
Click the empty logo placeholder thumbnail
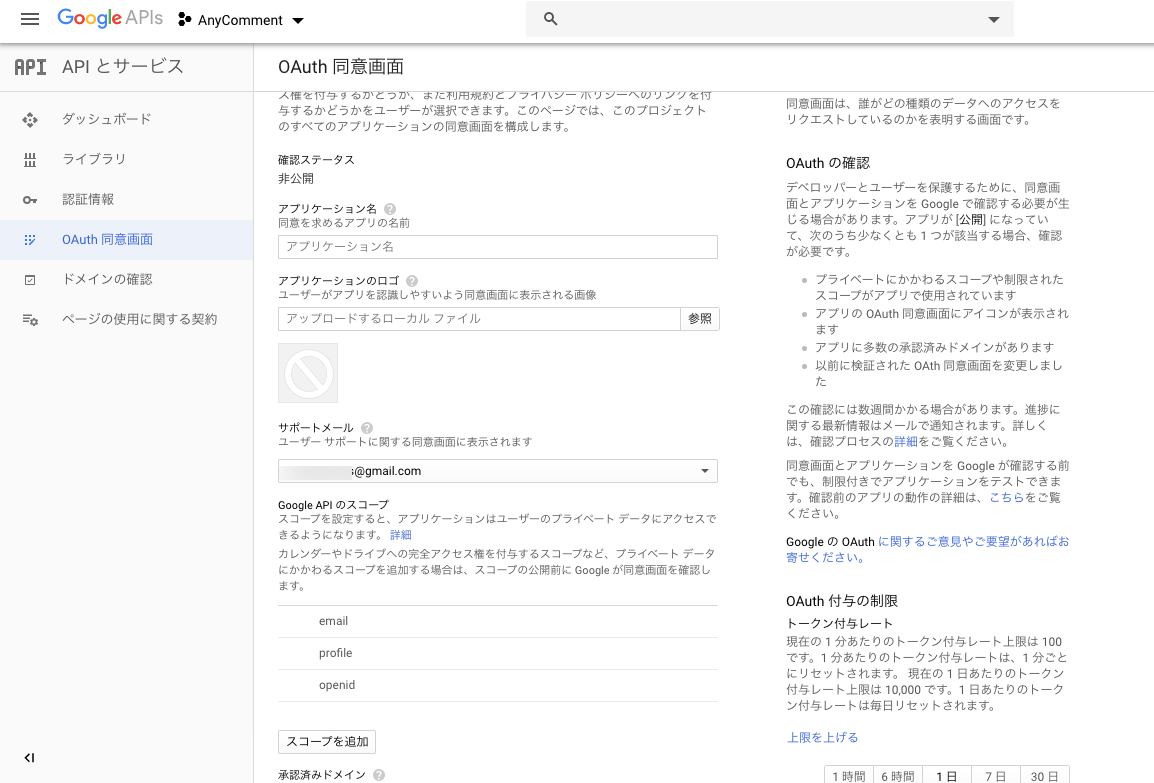308,373
